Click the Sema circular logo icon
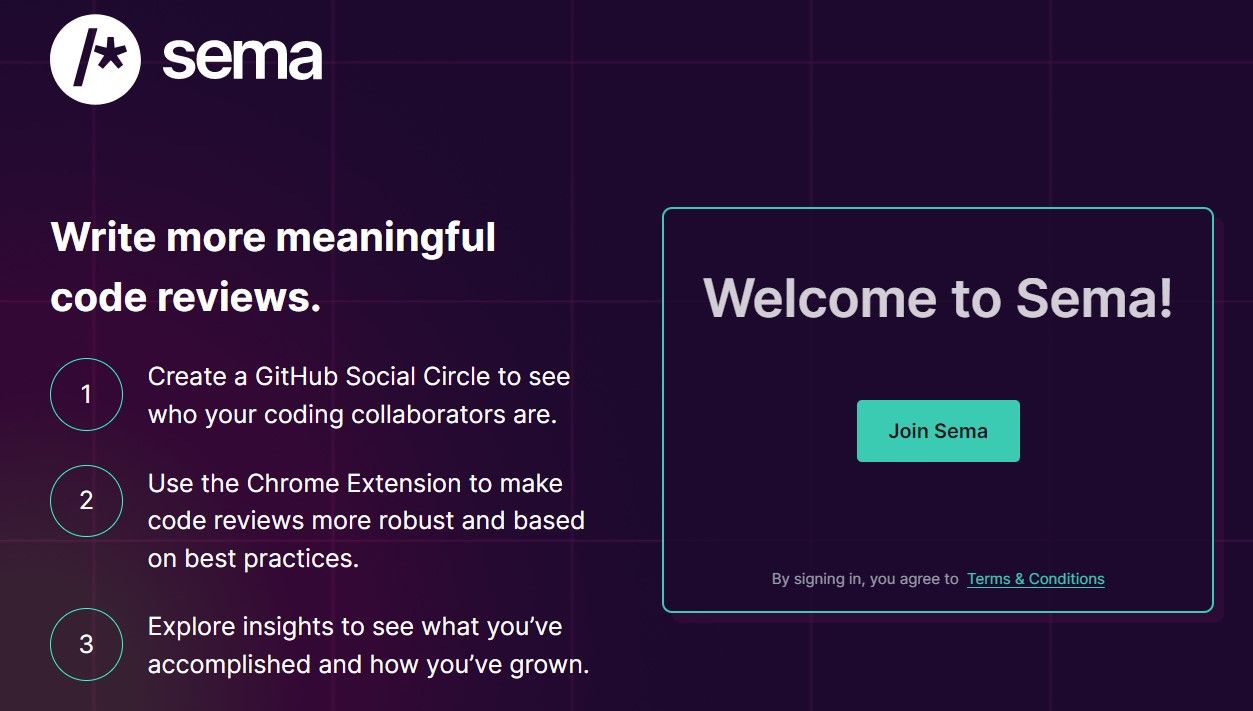 (95, 59)
